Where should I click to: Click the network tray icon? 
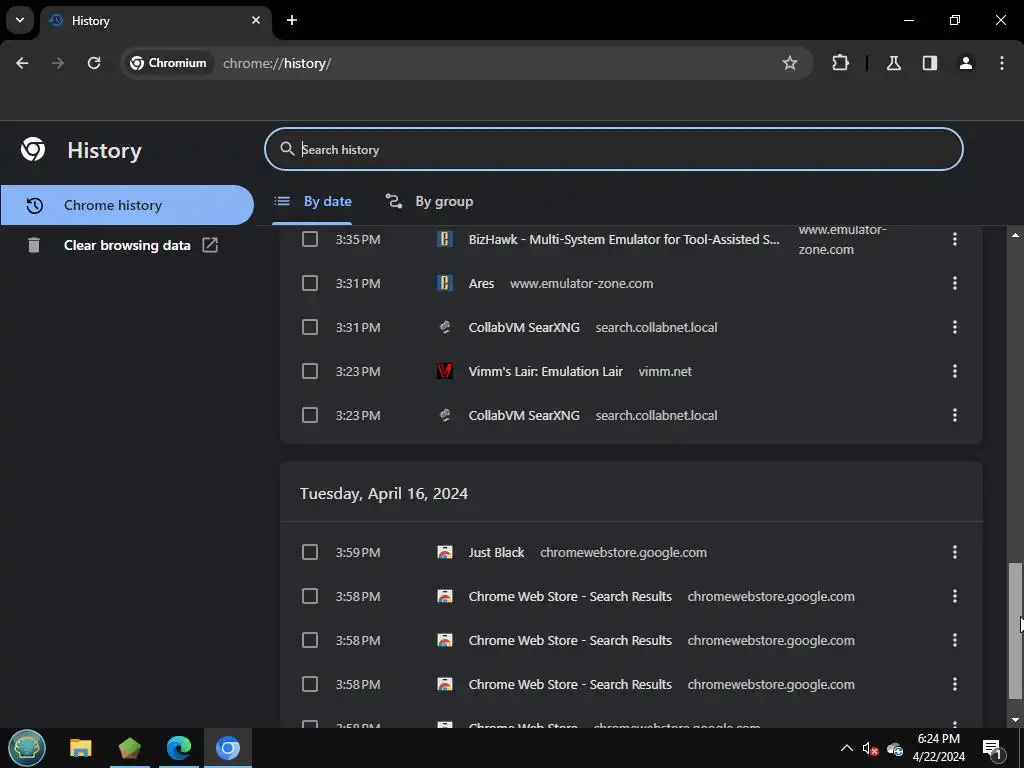(895, 748)
